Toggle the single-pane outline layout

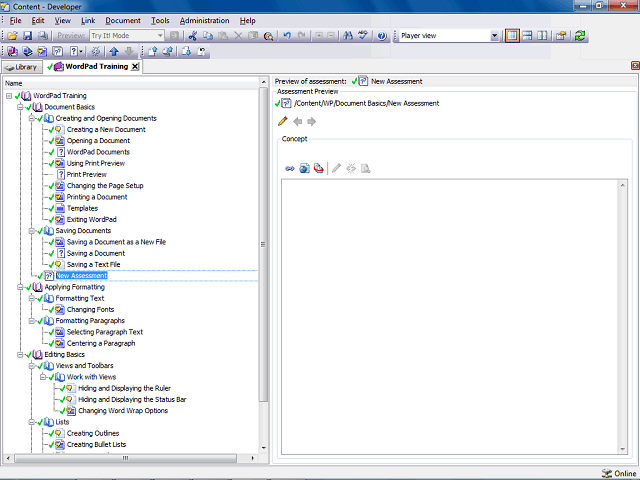pos(512,36)
